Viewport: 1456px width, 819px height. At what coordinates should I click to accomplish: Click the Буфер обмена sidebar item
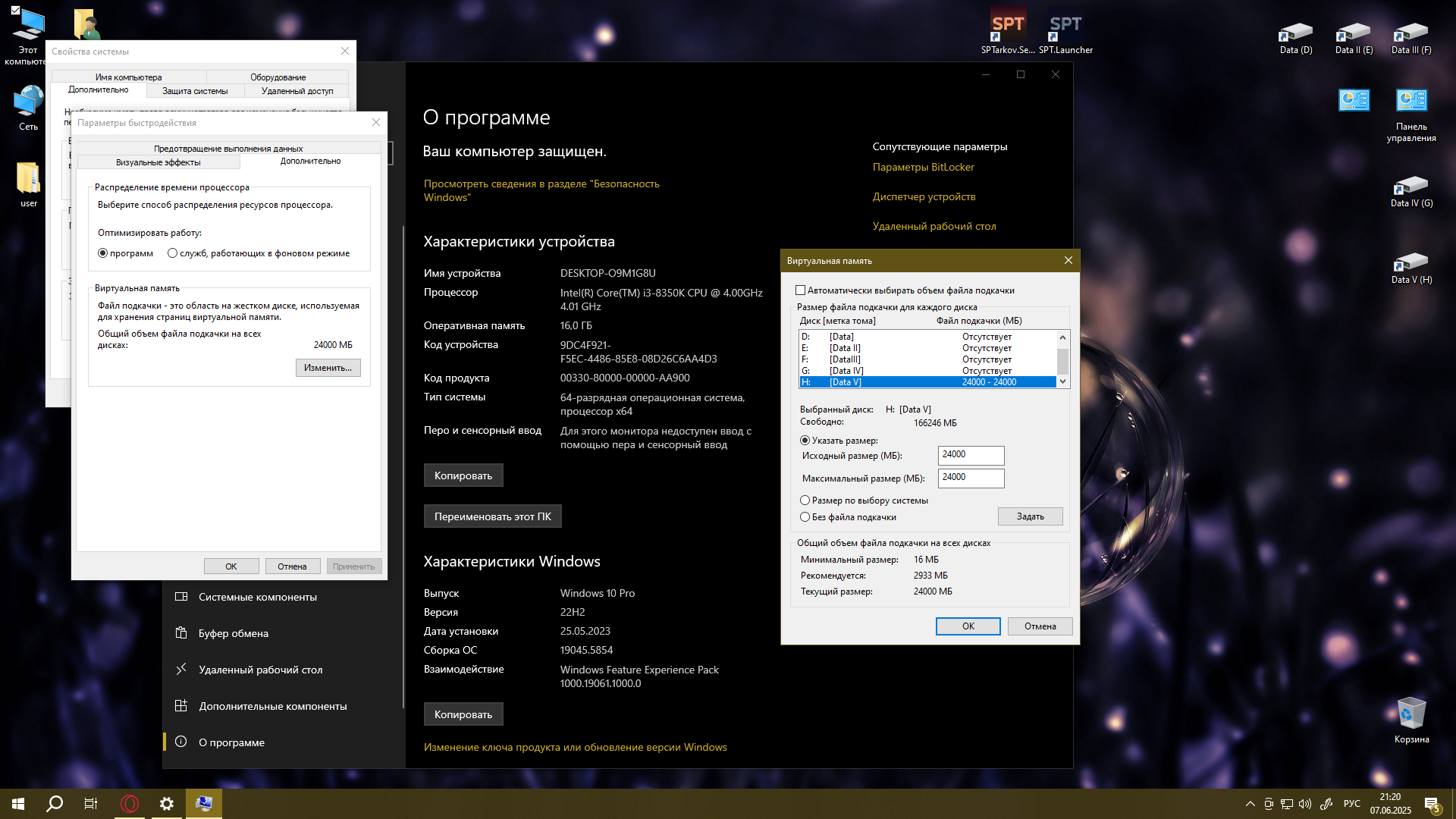(x=233, y=633)
